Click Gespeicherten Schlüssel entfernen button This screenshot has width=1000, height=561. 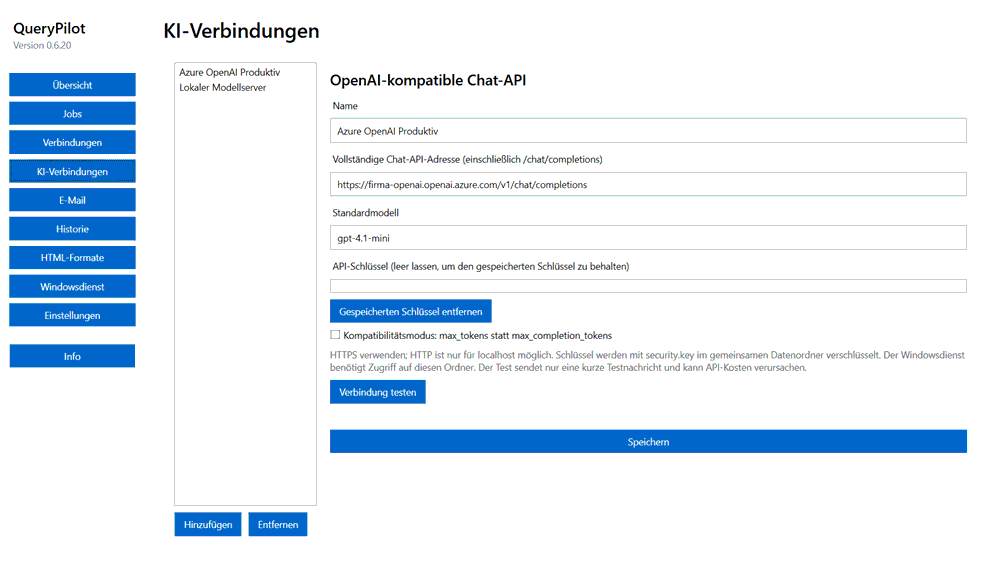411,312
